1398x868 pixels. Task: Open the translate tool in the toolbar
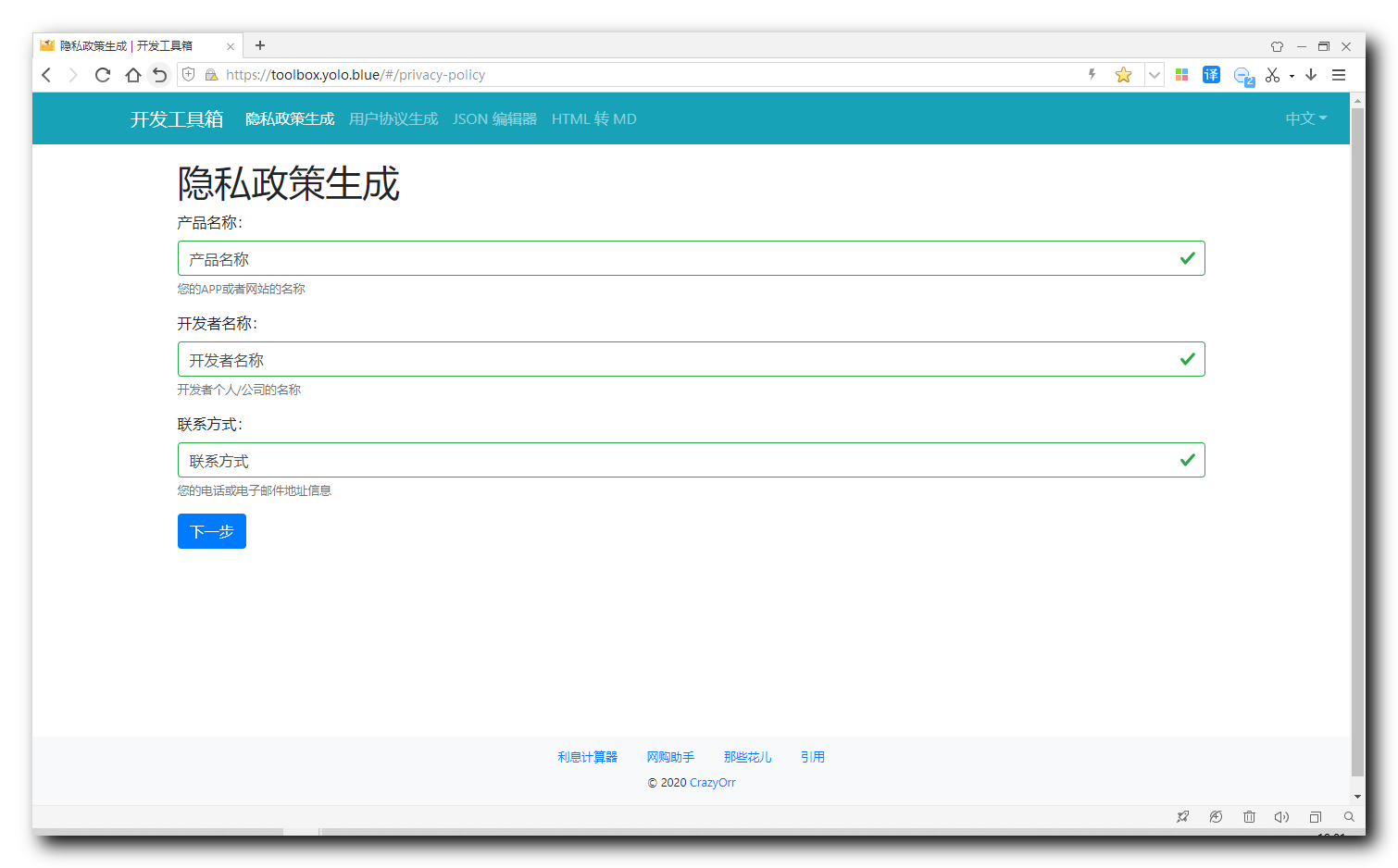(1211, 75)
